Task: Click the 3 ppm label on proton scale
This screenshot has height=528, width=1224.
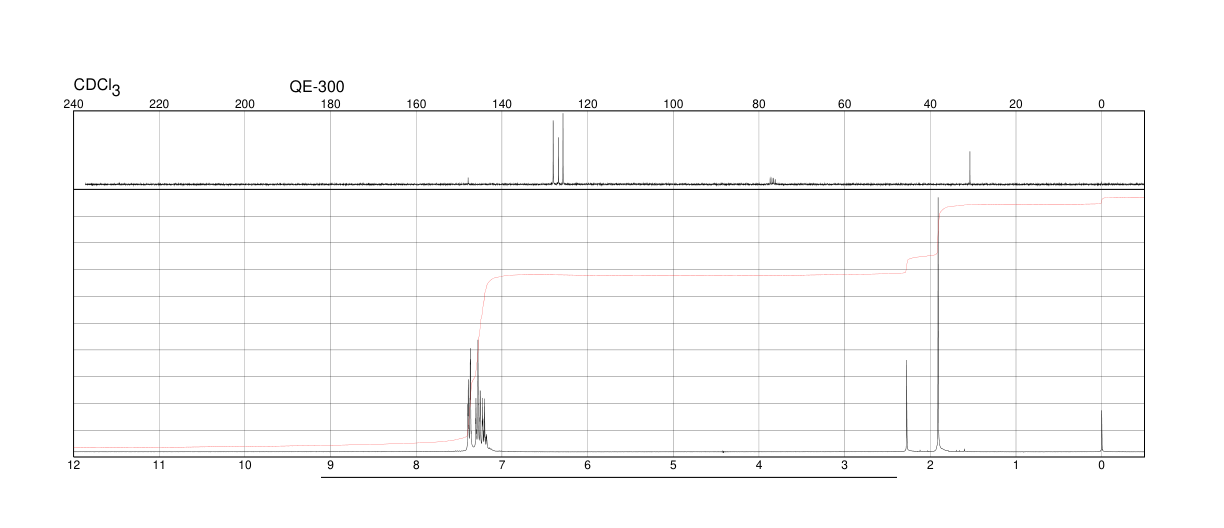Action: point(844,465)
